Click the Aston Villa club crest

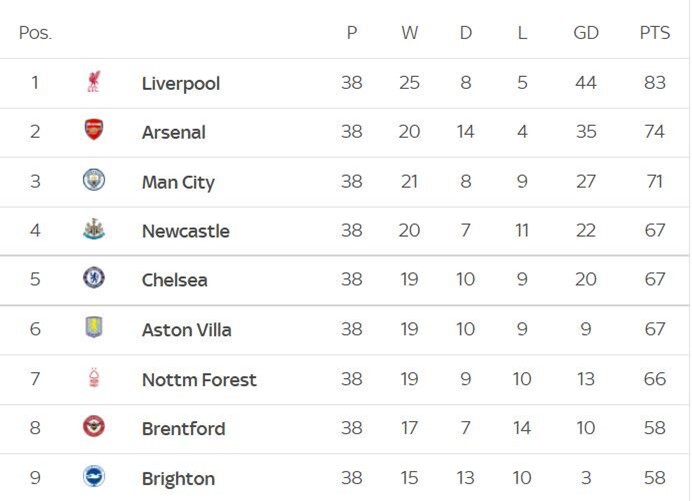click(94, 328)
